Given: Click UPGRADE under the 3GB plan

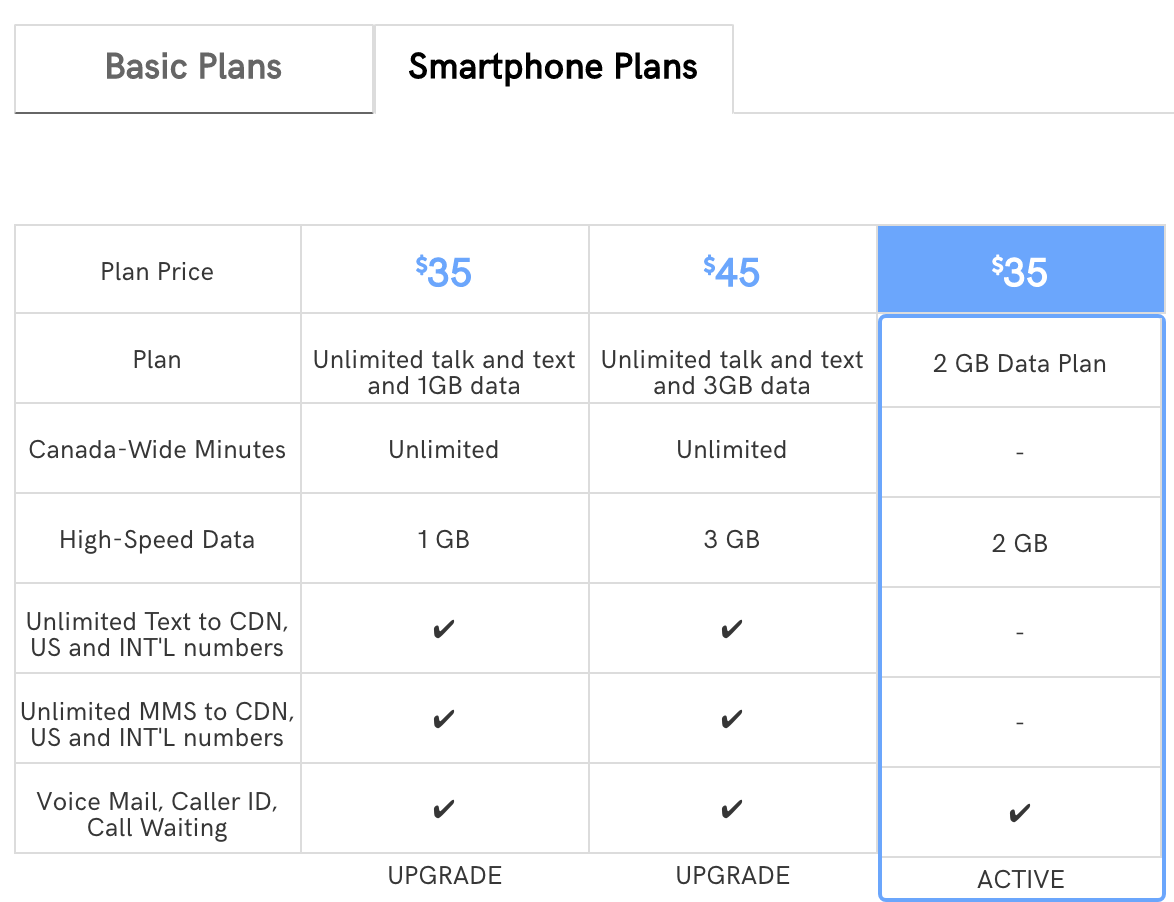Looking at the screenshot, I should [733, 876].
